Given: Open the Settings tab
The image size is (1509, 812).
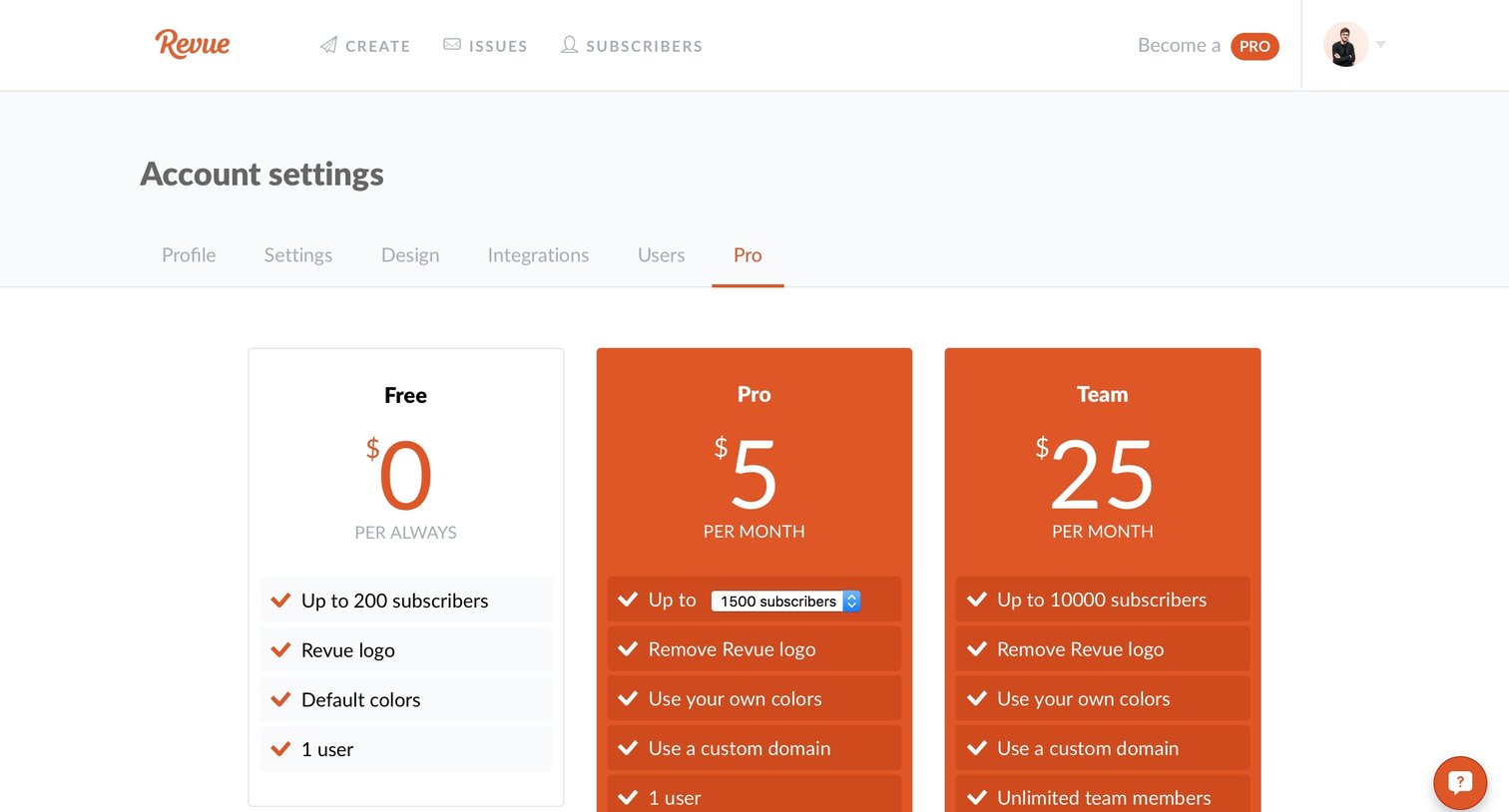Looking at the screenshot, I should [297, 255].
